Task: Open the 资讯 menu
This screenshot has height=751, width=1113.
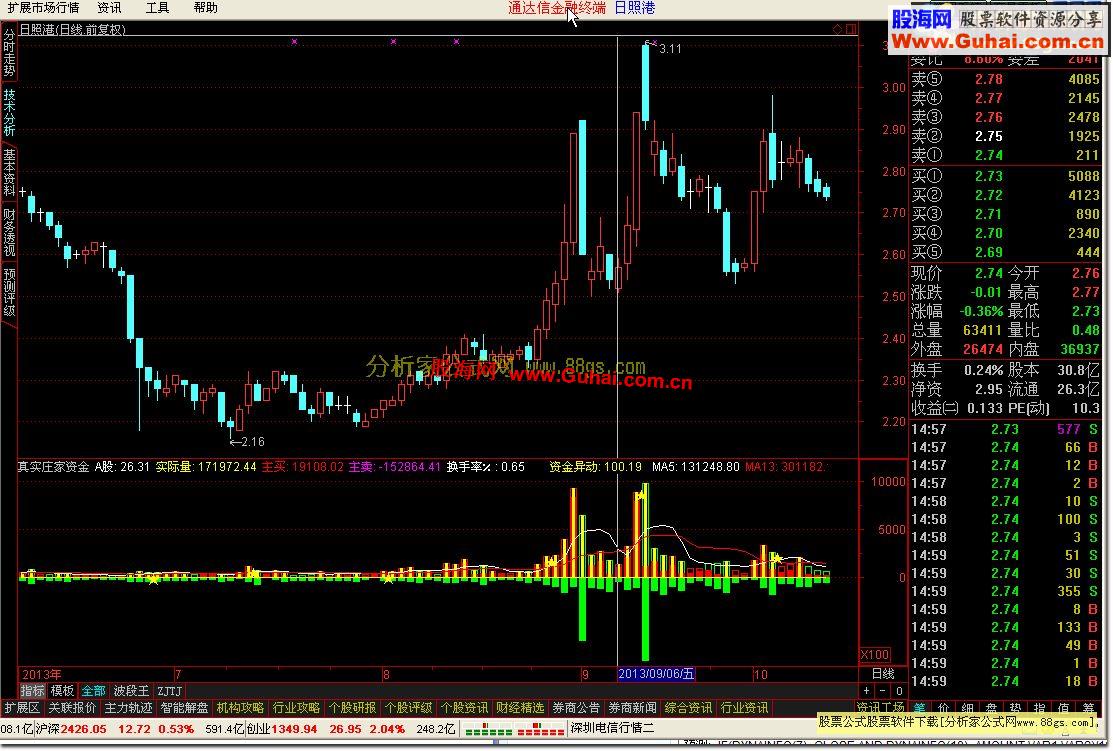Action: [109, 8]
